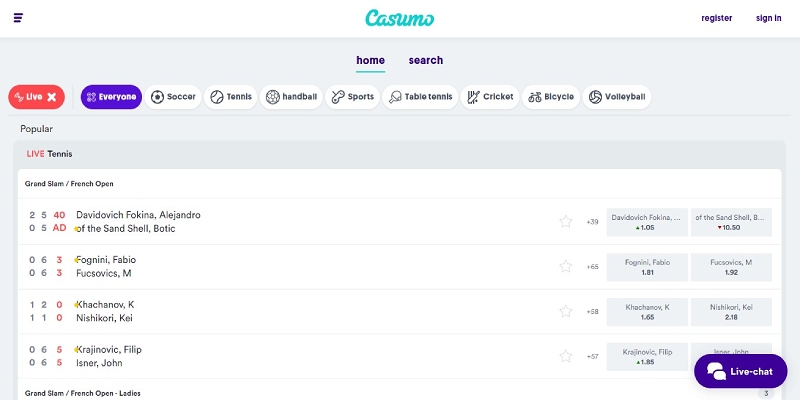800x400 pixels.
Task: Filter by Soccer
Action: (x=173, y=97)
